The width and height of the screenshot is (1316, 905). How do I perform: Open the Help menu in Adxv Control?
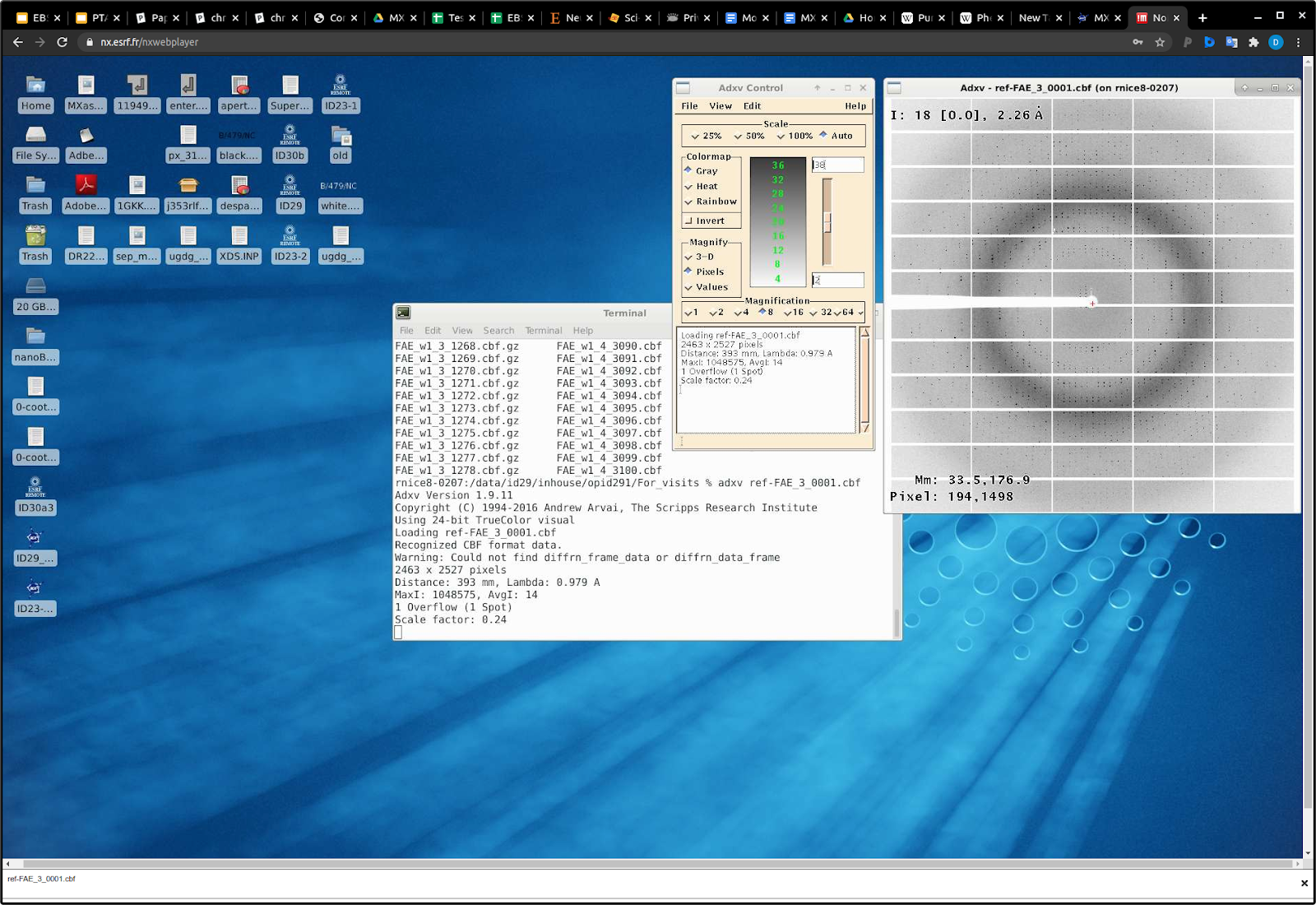pyautogui.click(x=855, y=106)
